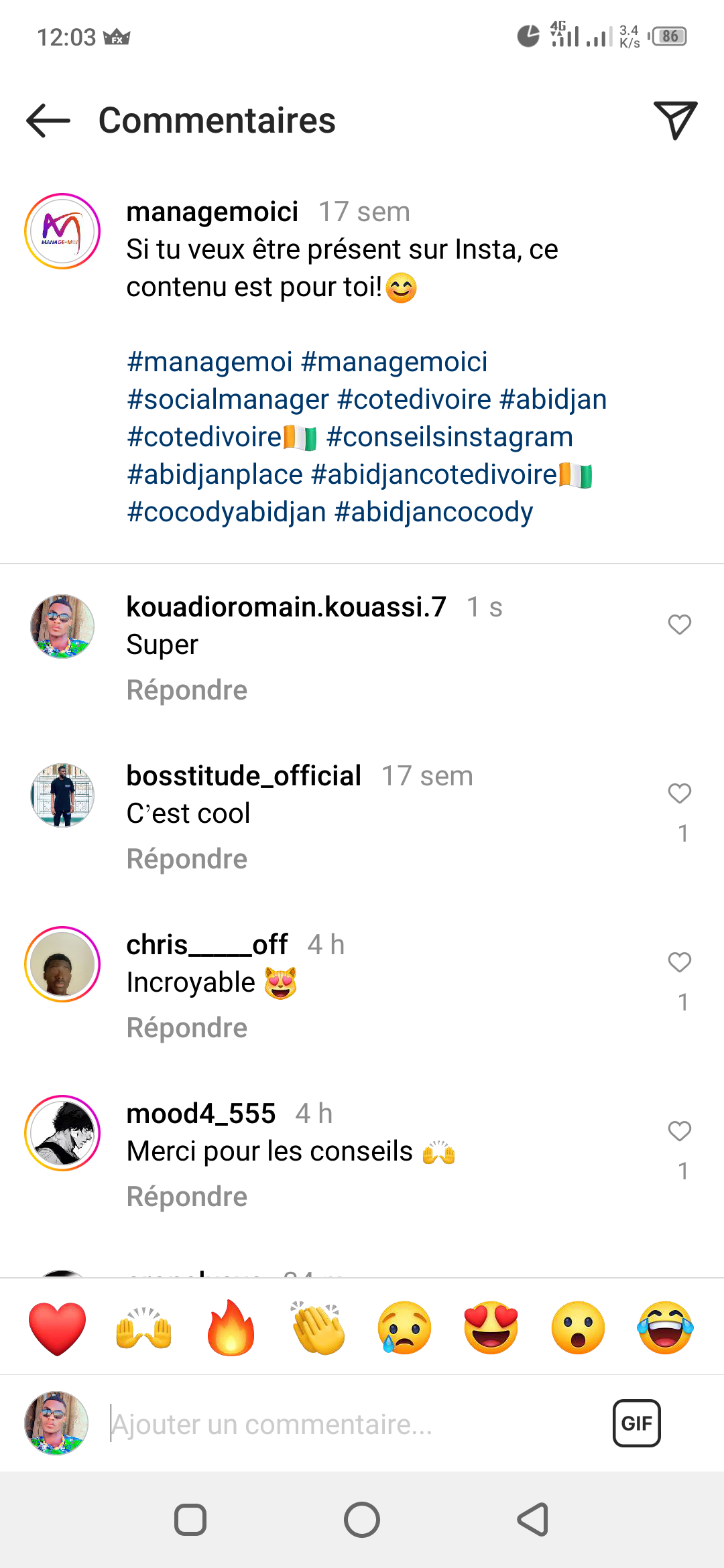Insert the crying laughing emoji

[x=665, y=1328]
